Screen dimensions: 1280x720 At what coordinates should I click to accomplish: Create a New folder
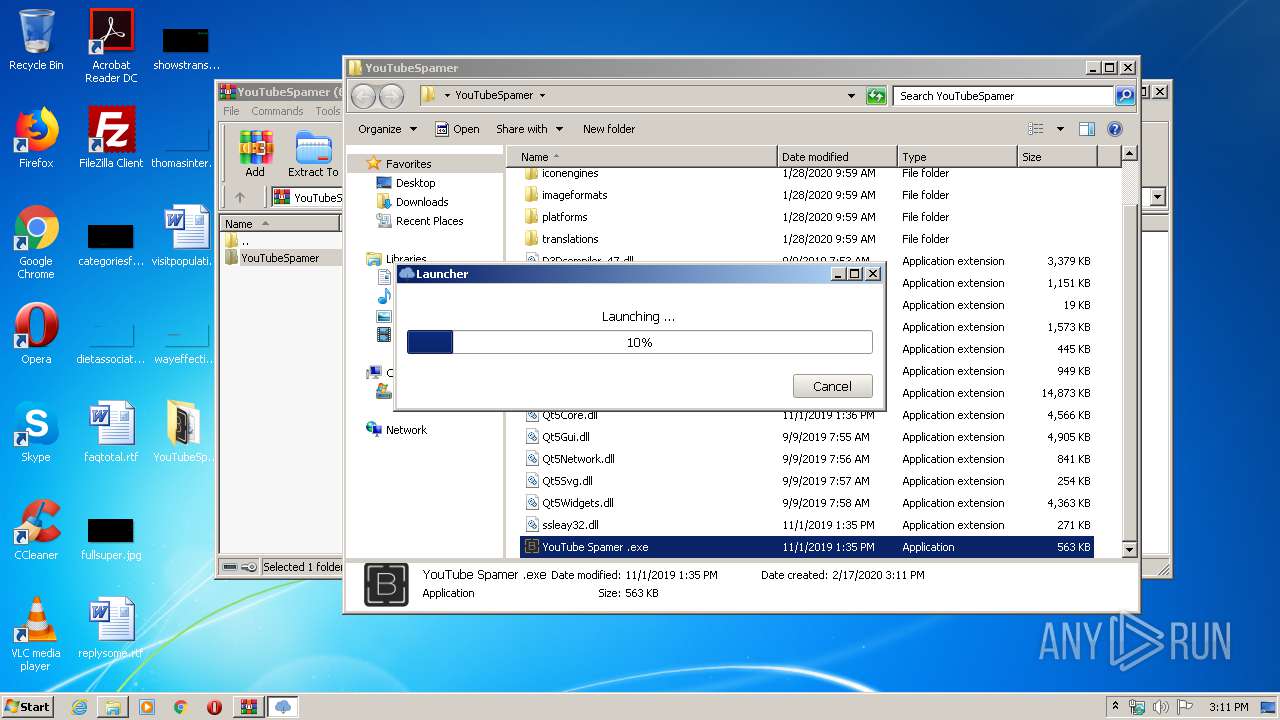click(609, 129)
